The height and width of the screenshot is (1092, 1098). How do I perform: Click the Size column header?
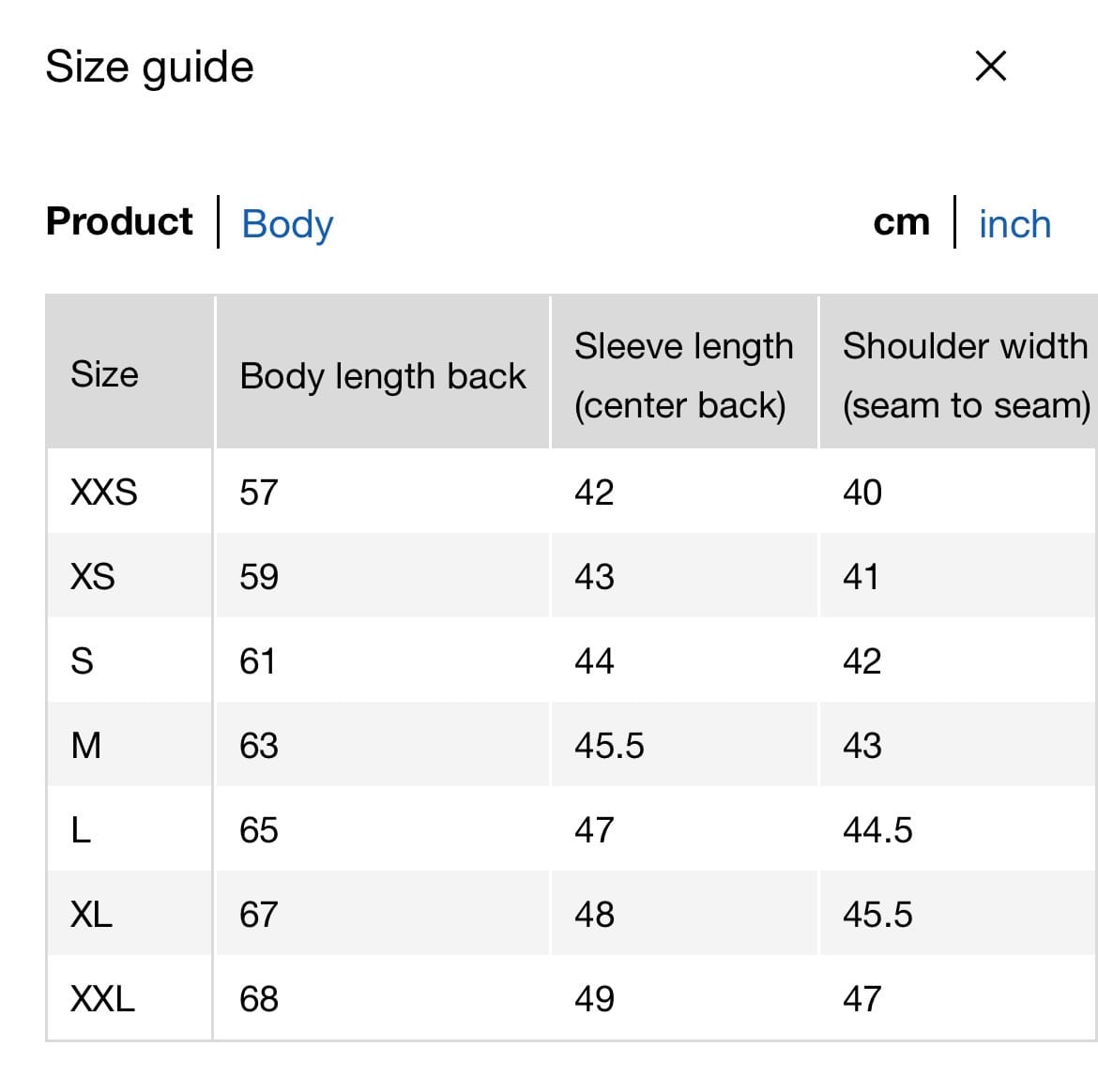(x=104, y=374)
